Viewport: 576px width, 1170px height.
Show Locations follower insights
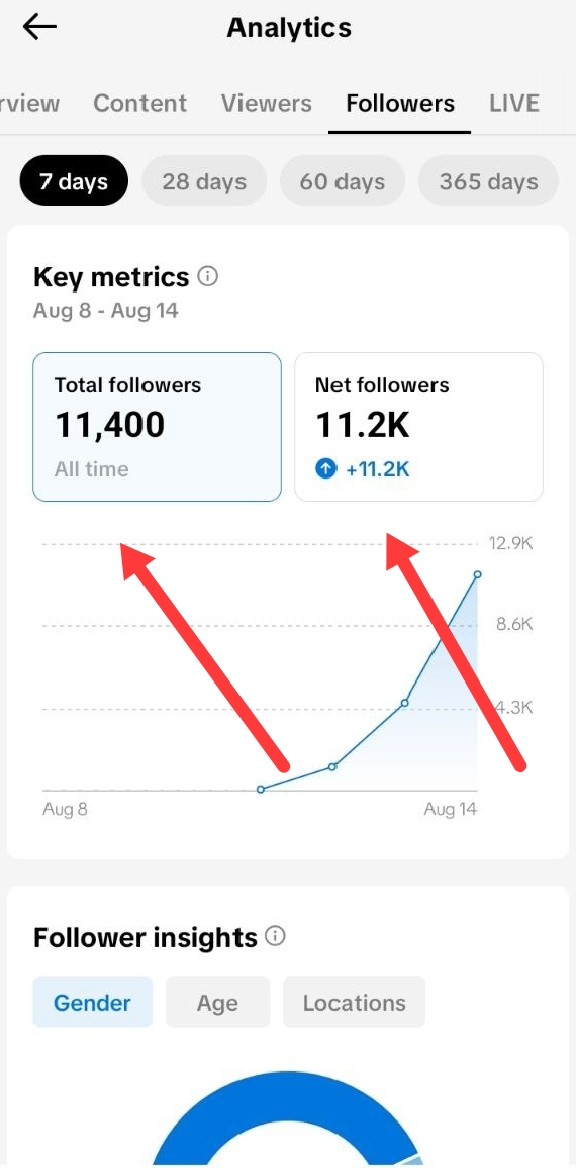pos(354,1002)
